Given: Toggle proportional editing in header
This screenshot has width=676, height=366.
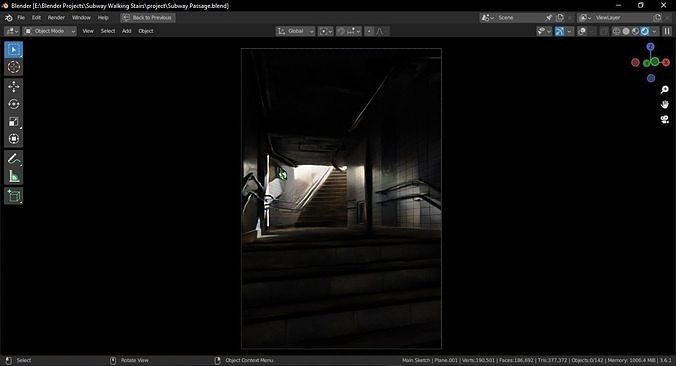Looking at the screenshot, I should point(369,31).
